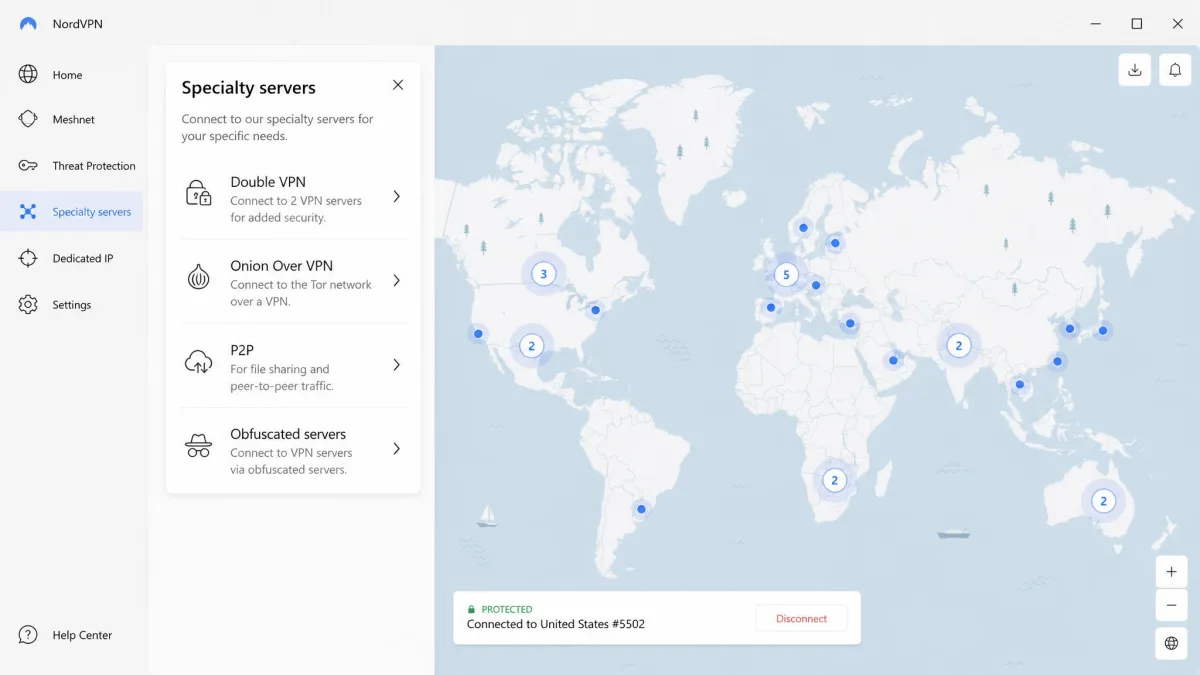The image size is (1200, 675).
Task: Select the southern Africa cluster marked 2
Action: [834, 480]
